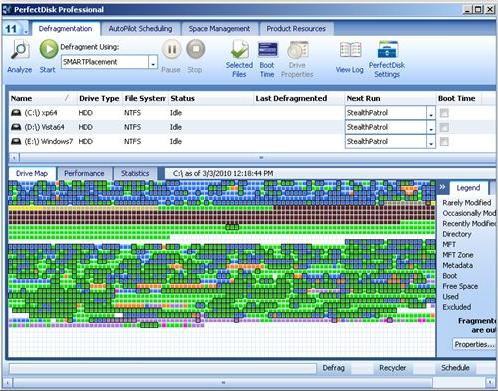This screenshot has height=391, width=498.
Task: Open the View Log book icon
Action: (x=350, y=50)
